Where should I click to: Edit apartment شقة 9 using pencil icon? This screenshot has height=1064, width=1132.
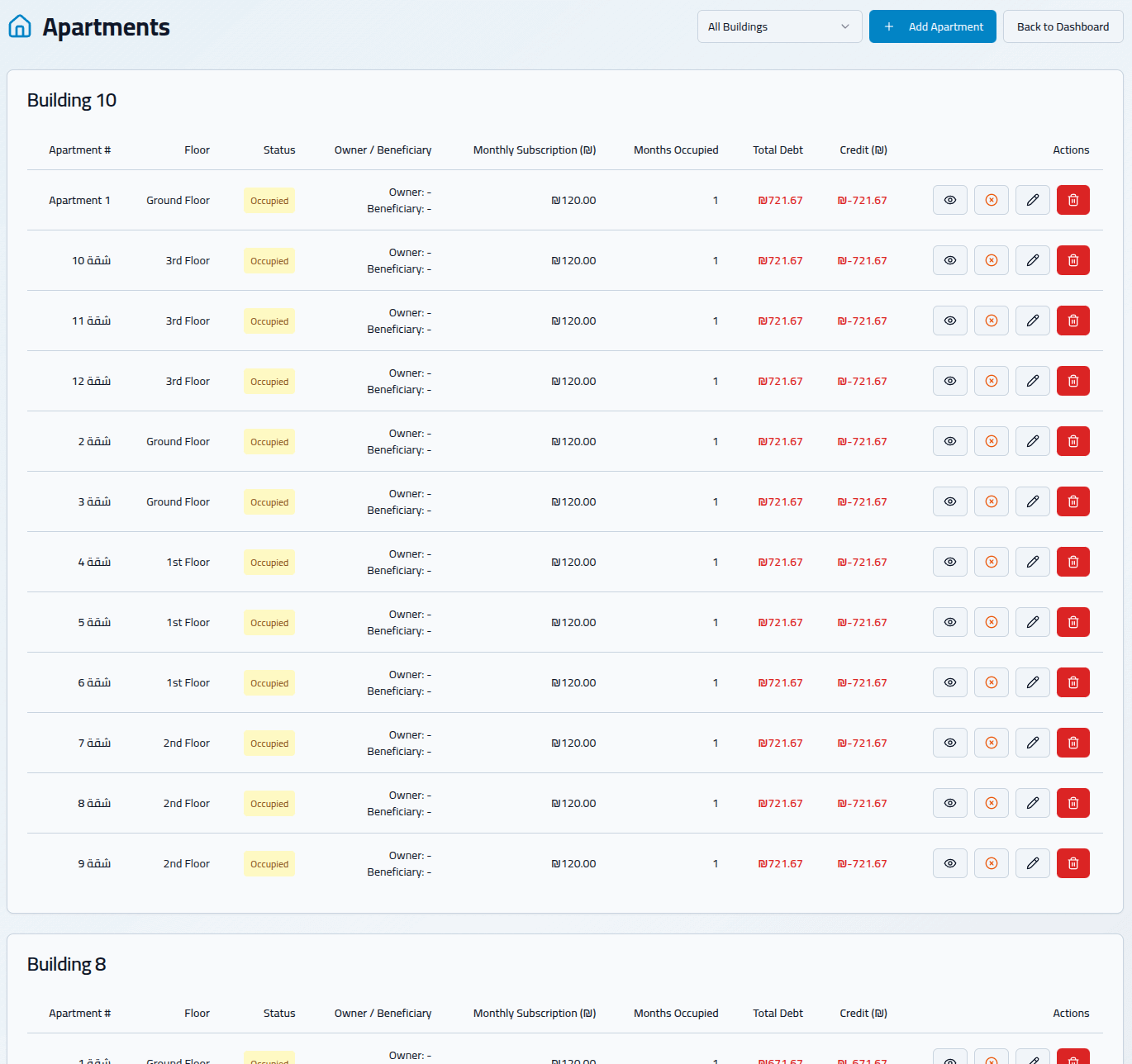1032,863
